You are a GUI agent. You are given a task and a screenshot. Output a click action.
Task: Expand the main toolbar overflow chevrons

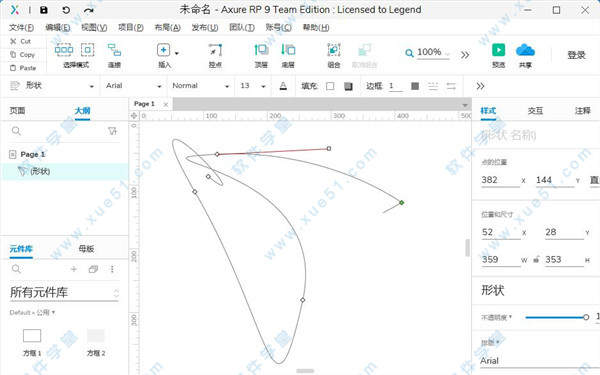(x=465, y=55)
